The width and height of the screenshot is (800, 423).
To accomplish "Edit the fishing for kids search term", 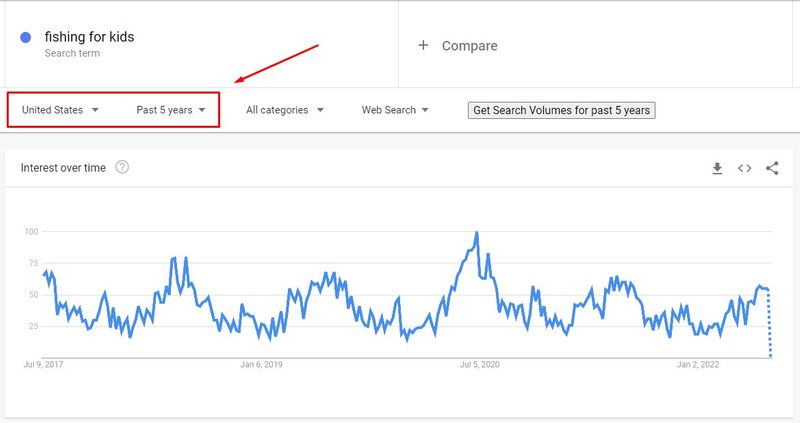I will [89, 37].
